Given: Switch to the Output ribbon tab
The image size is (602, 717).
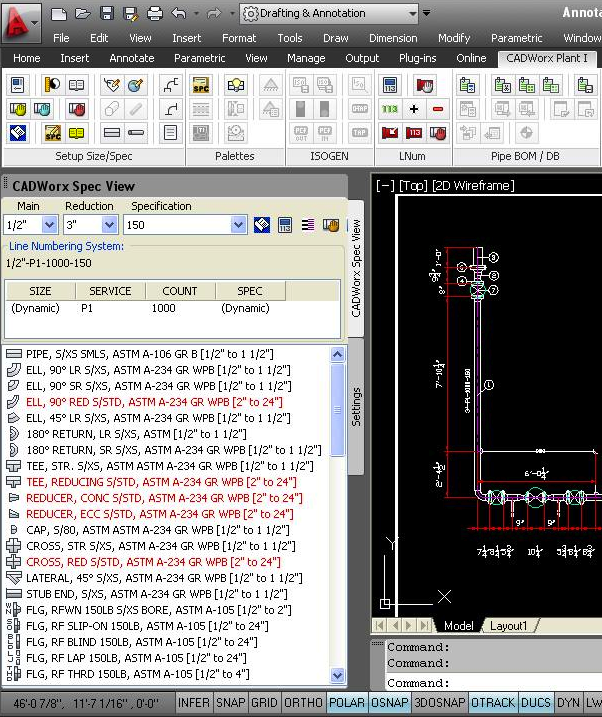Looking at the screenshot, I should (362, 58).
